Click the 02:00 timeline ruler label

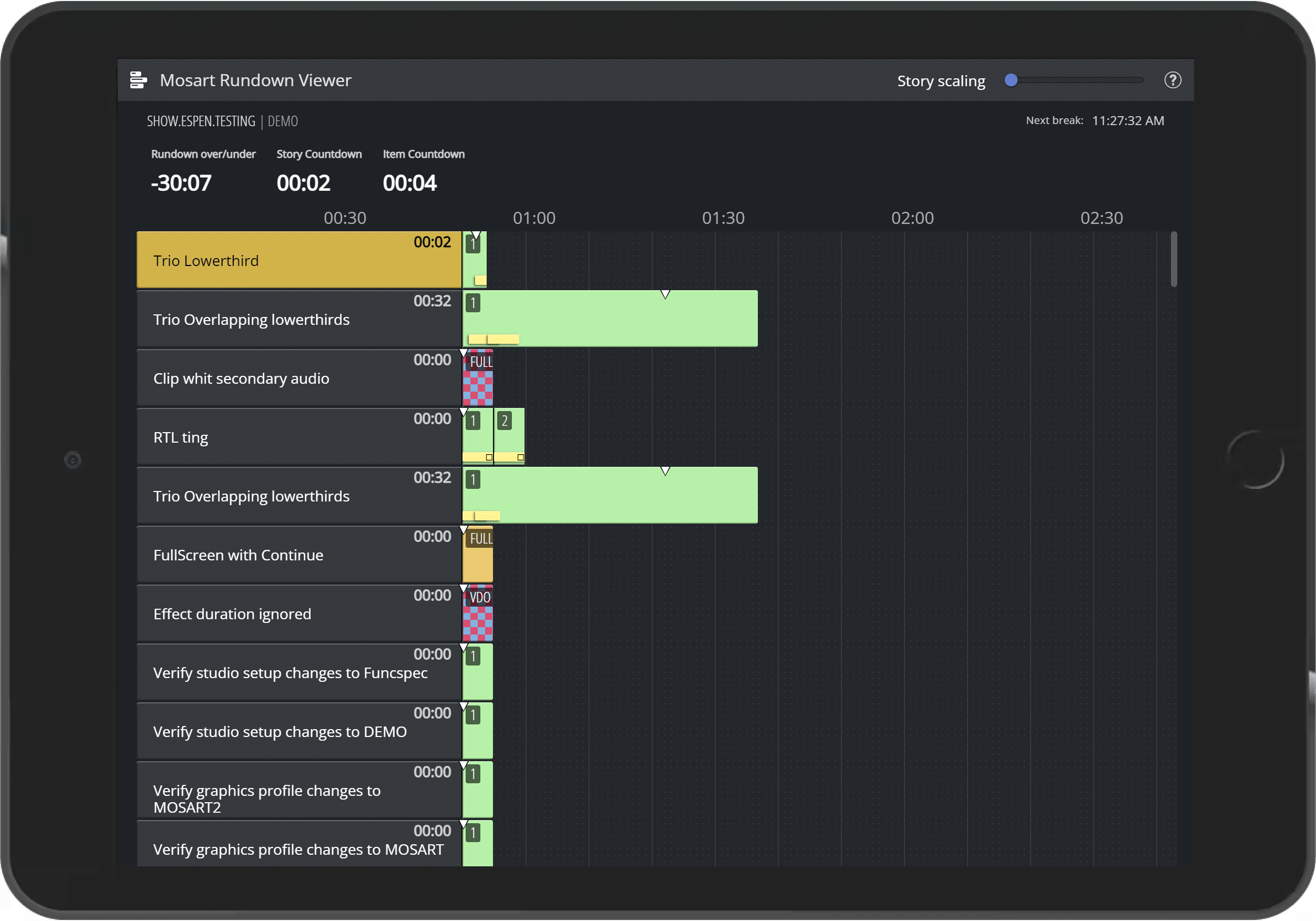tap(912, 219)
